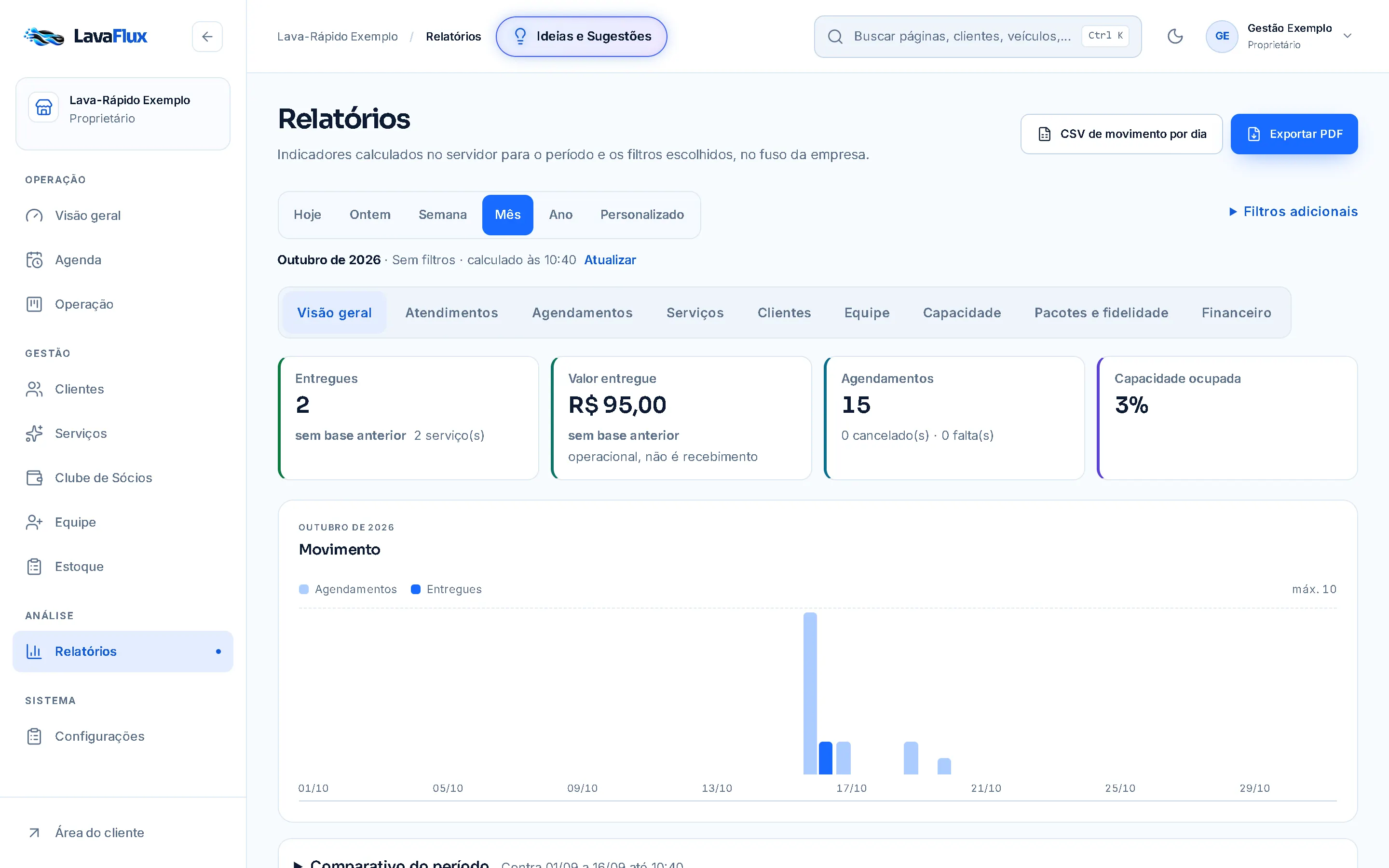Screen dimensions: 1389x868
Task: Click the wallet icon for Clube de Sócios
Action: (x=34, y=477)
